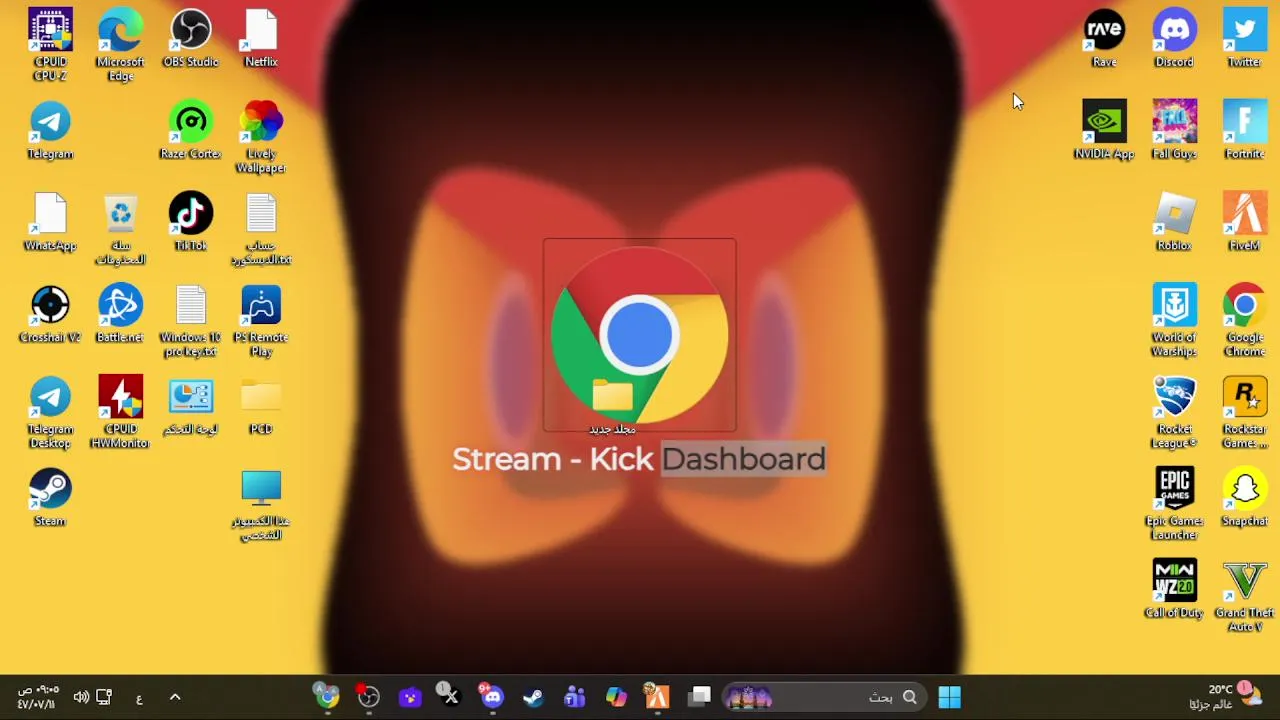Open OBS from the taskbar
1280x720 pixels.
368,697
